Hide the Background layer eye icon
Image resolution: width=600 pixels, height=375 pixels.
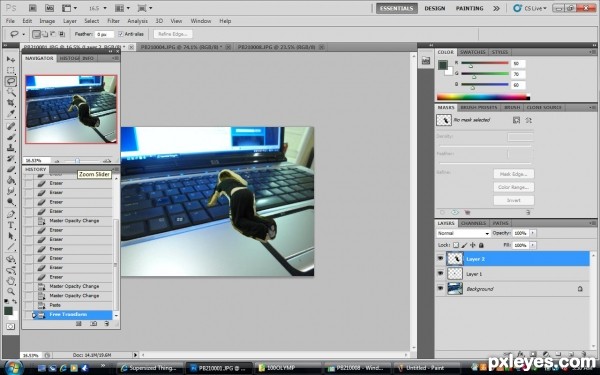(440, 288)
